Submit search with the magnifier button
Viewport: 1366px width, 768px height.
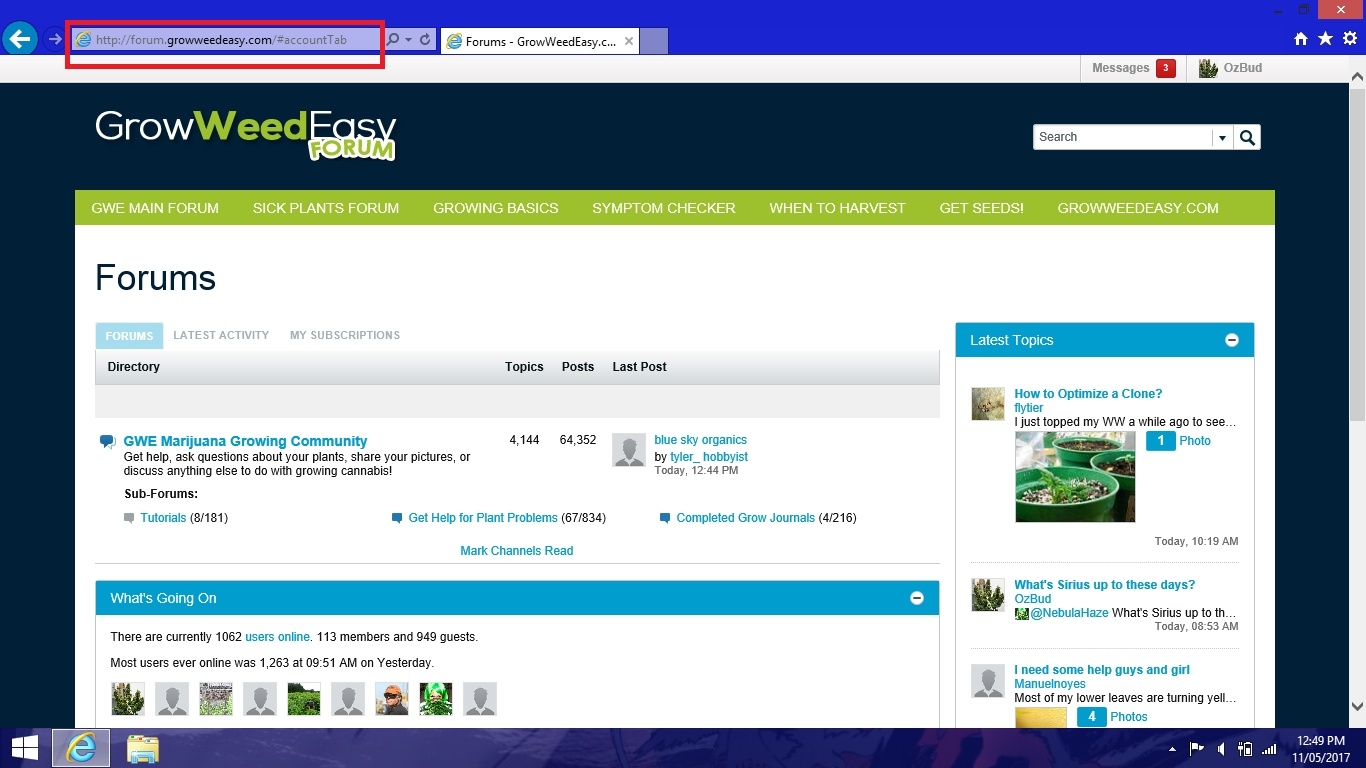point(1247,137)
